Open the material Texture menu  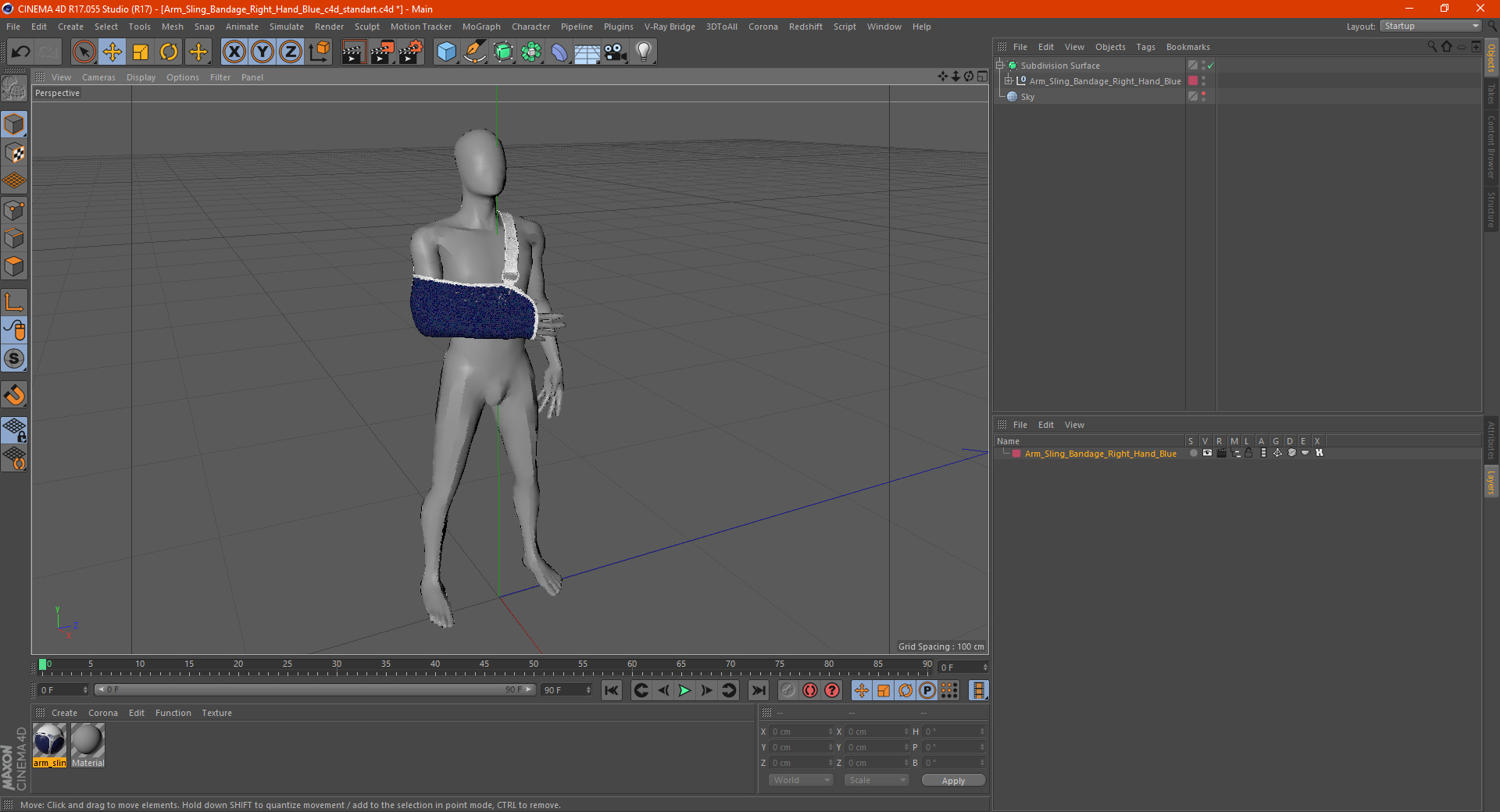tap(216, 713)
